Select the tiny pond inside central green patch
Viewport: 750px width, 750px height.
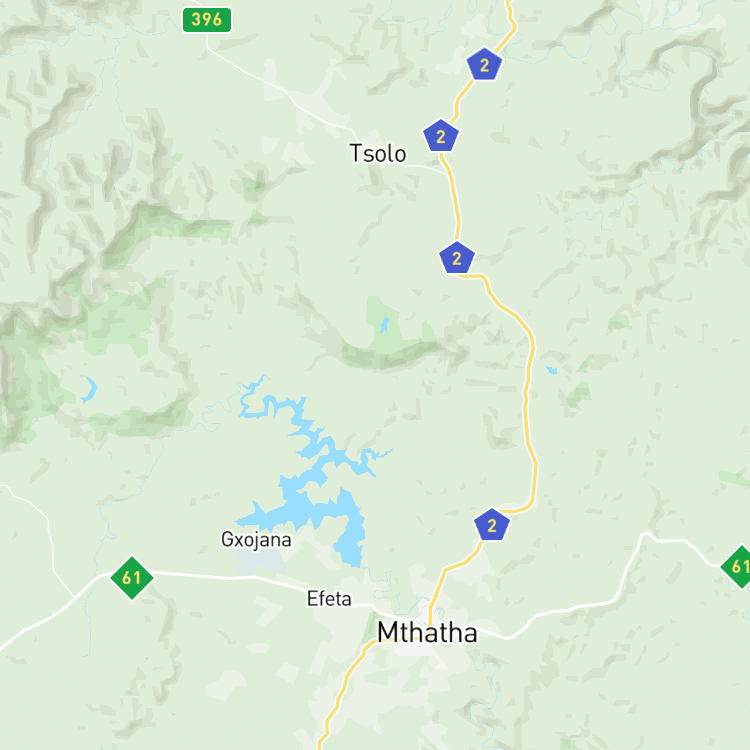coord(384,325)
